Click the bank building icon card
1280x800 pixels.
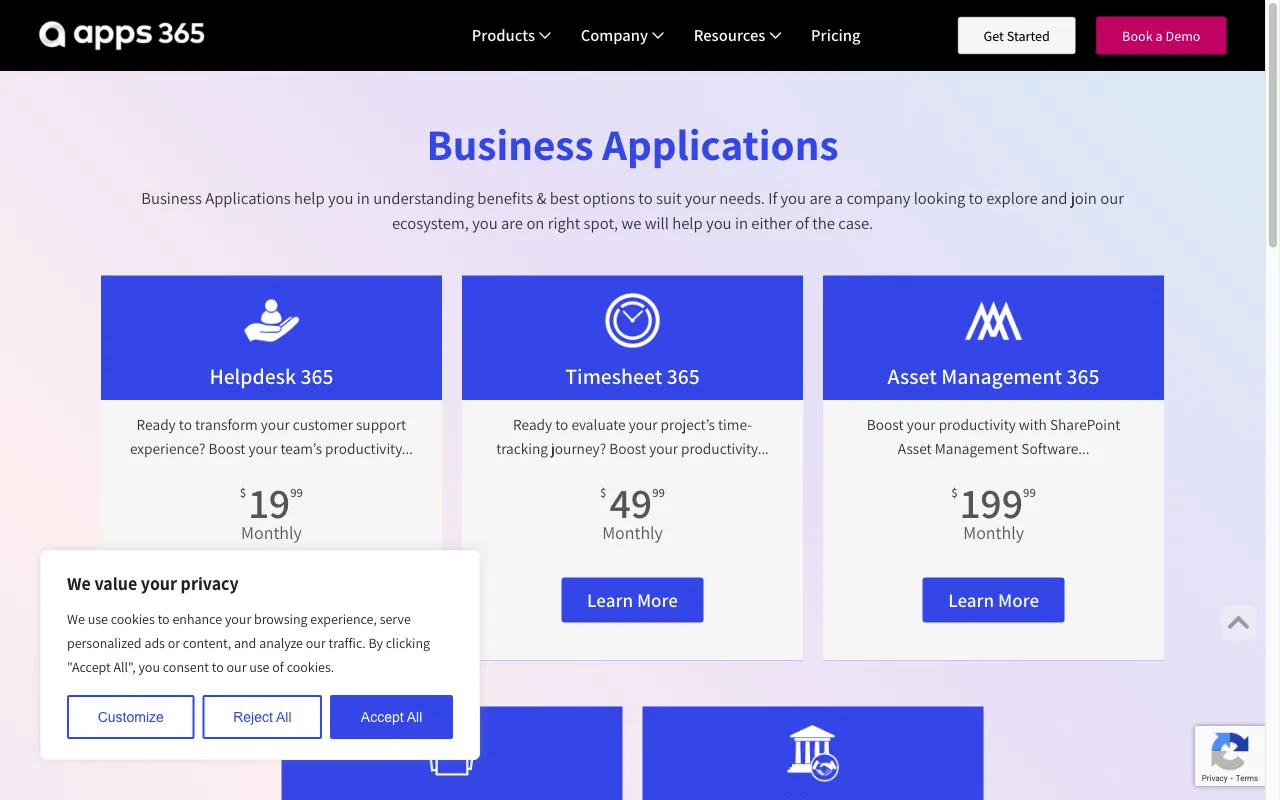tap(812, 753)
